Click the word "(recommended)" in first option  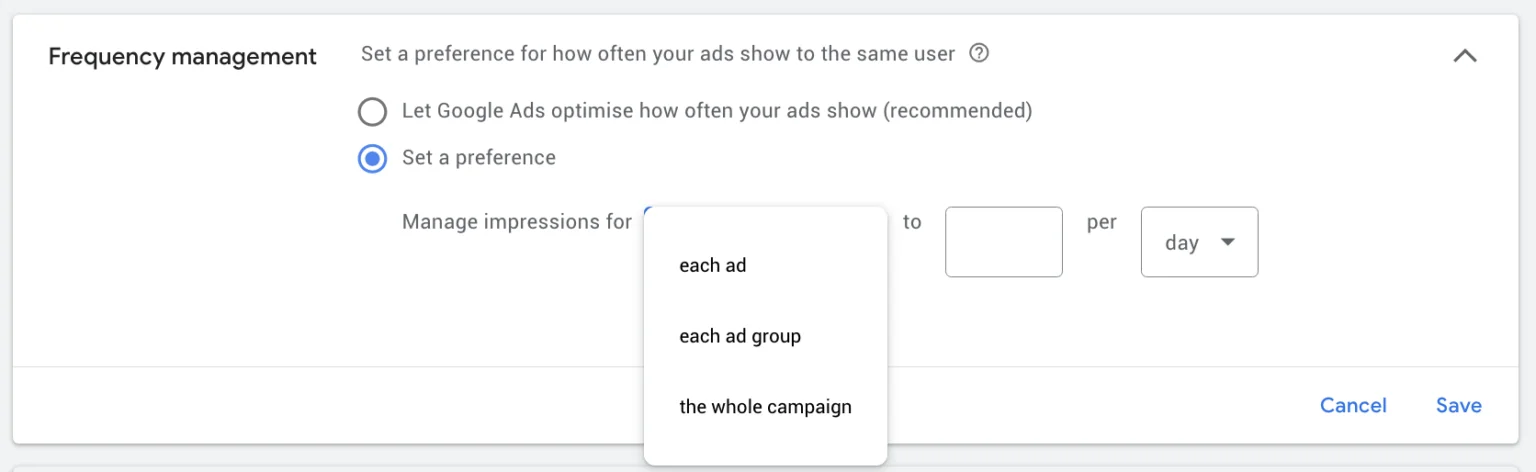957,111
